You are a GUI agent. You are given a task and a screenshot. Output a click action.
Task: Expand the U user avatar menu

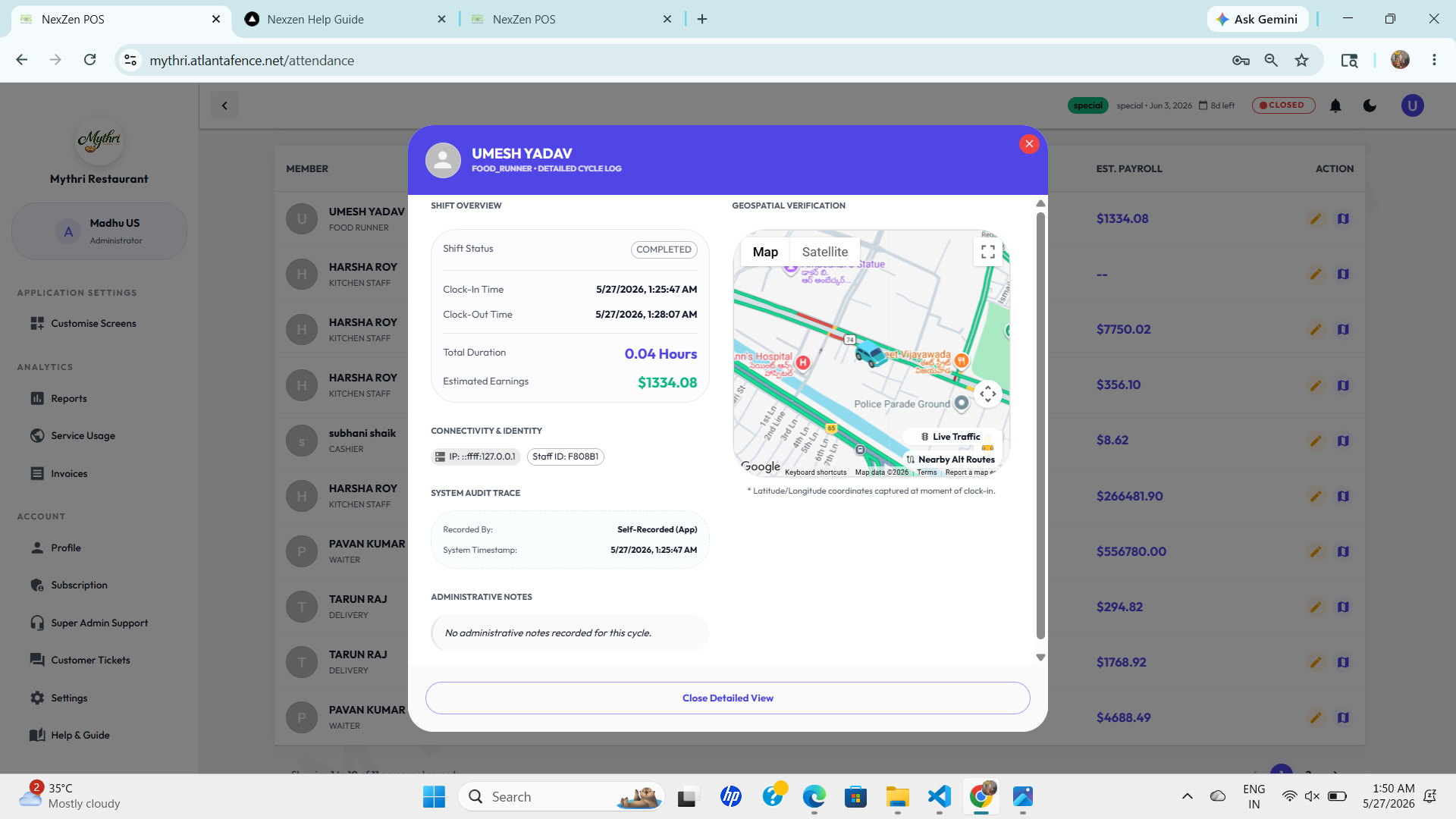coord(1412,105)
